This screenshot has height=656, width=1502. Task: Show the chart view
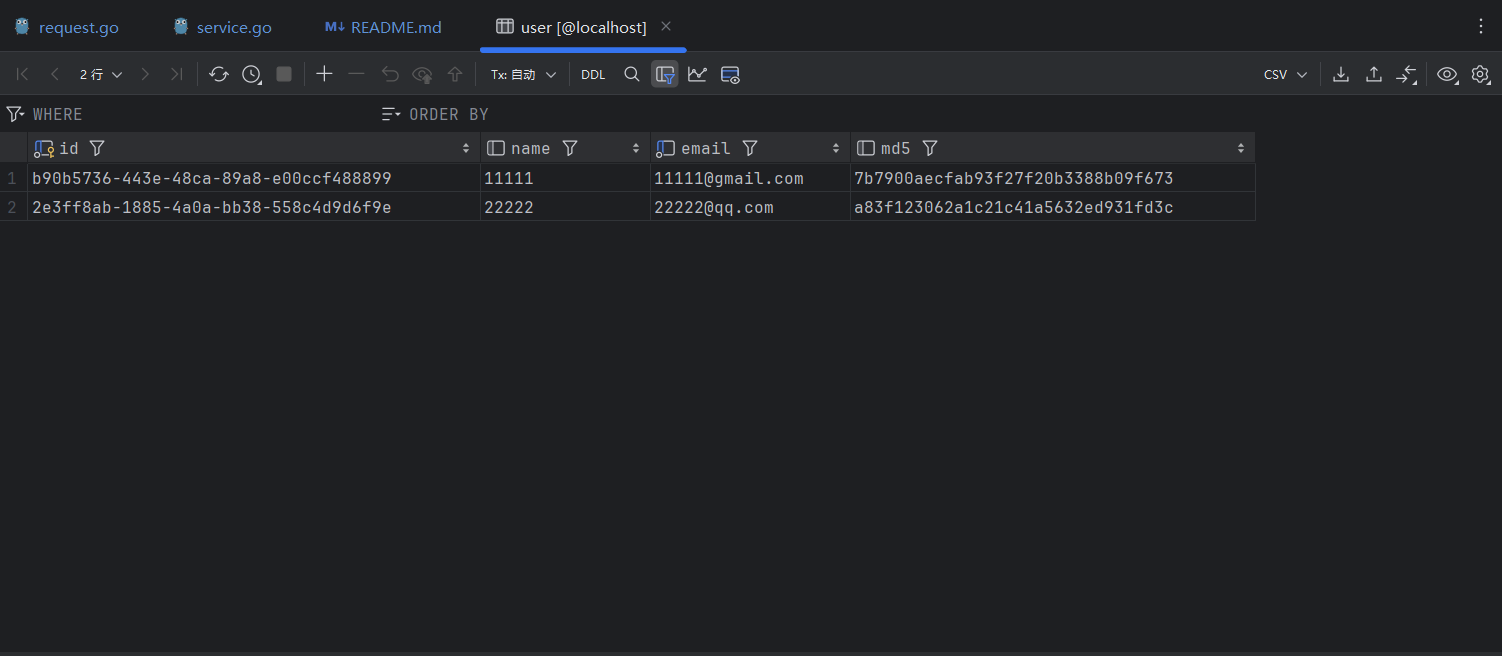[x=697, y=74]
